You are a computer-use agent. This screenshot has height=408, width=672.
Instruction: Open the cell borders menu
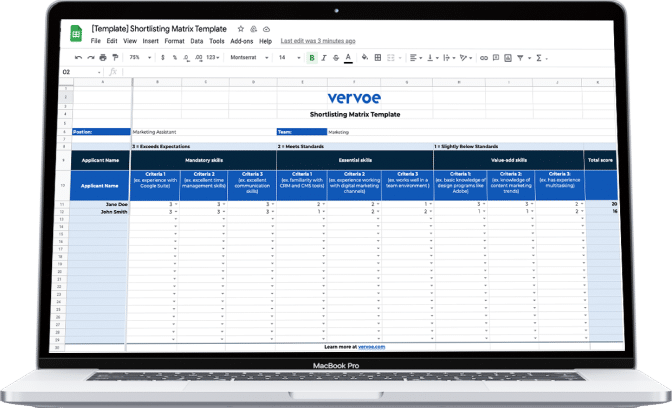pyautogui.click(x=378, y=57)
